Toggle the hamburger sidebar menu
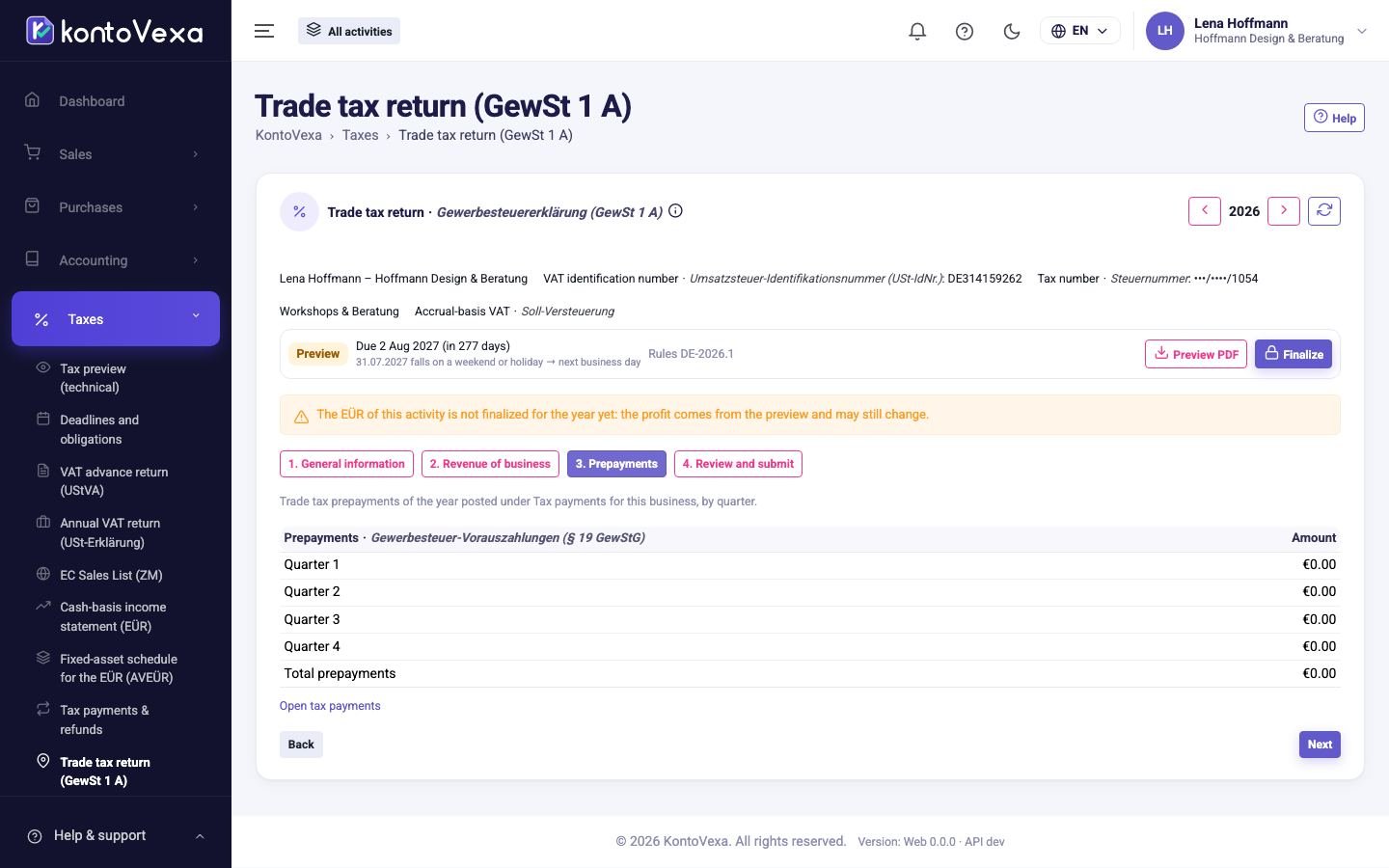The width and height of the screenshot is (1389, 868). pyautogui.click(x=264, y=31)
